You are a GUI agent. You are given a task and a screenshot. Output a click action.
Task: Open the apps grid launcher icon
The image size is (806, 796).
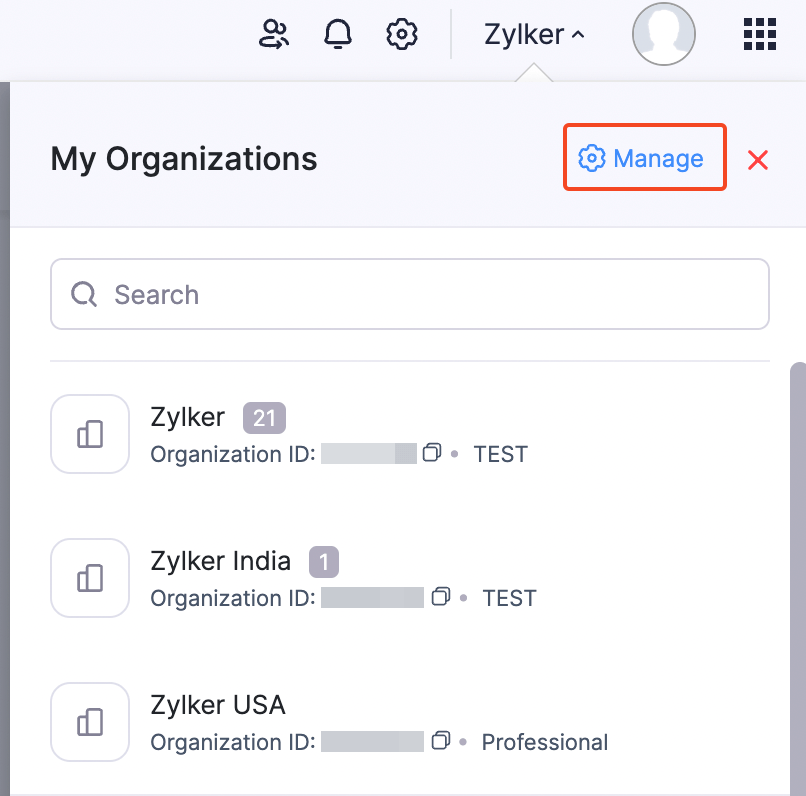pyautogui.click(x=759, y=33)
